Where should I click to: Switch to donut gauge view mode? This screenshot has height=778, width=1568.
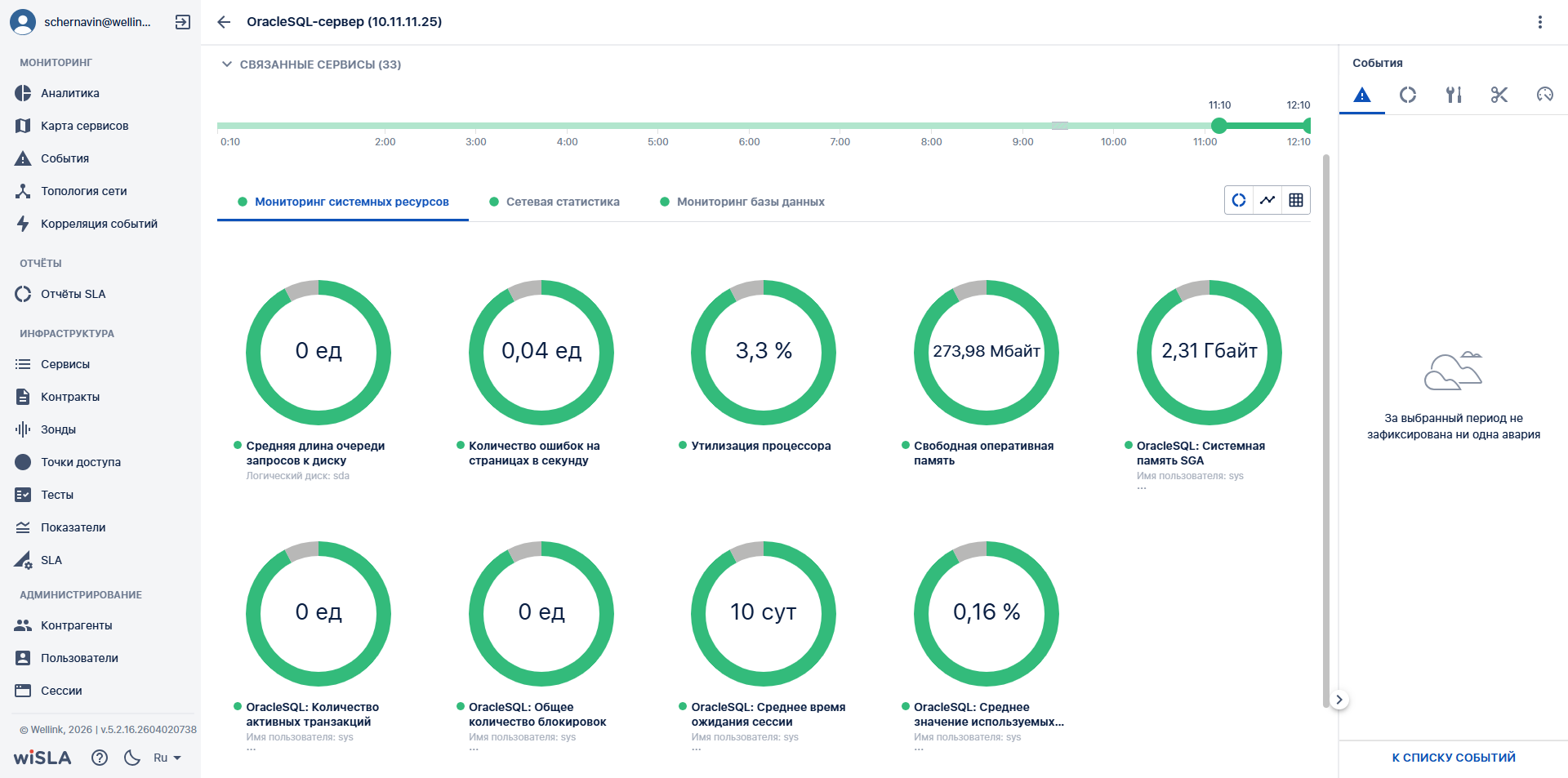(1239, 200)
